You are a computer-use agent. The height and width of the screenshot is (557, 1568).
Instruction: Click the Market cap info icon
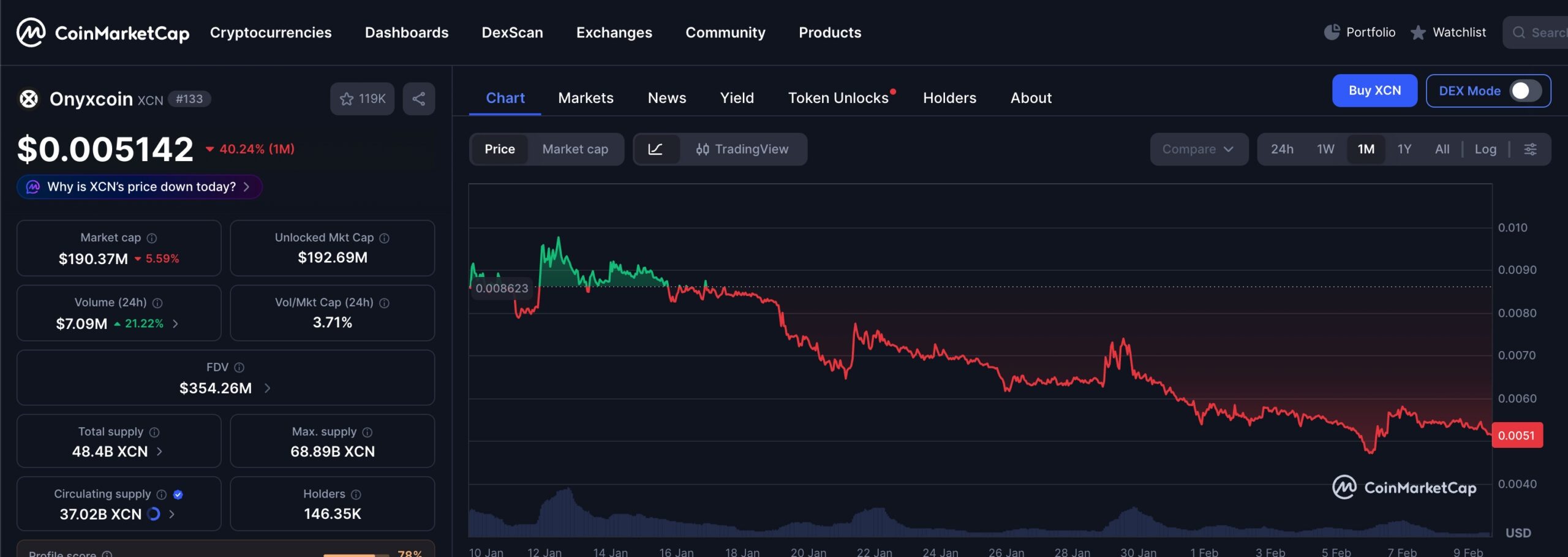[152, 238]
